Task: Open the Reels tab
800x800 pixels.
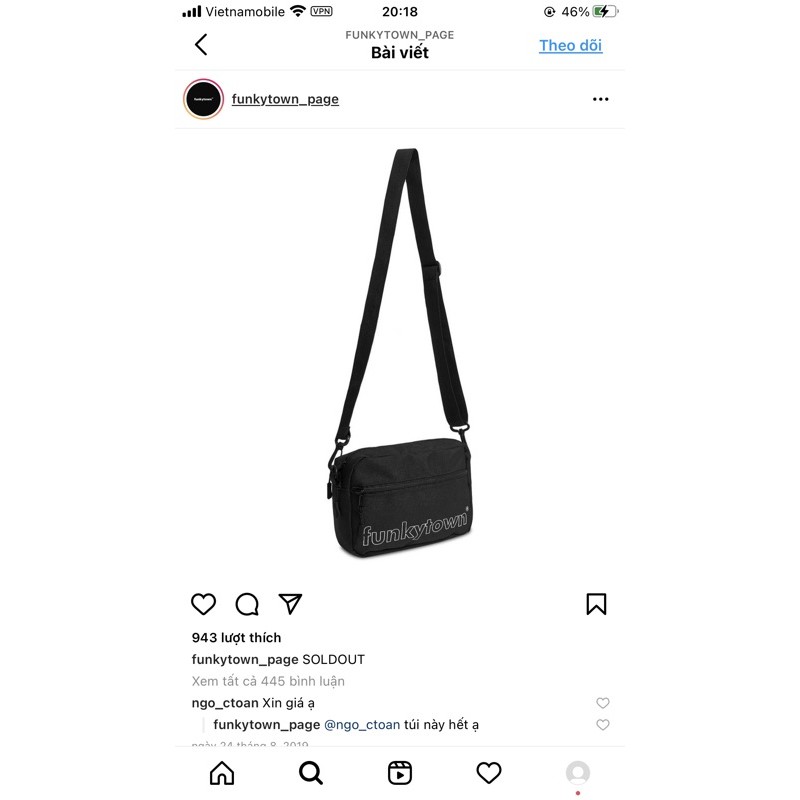Action: (399, 773)
